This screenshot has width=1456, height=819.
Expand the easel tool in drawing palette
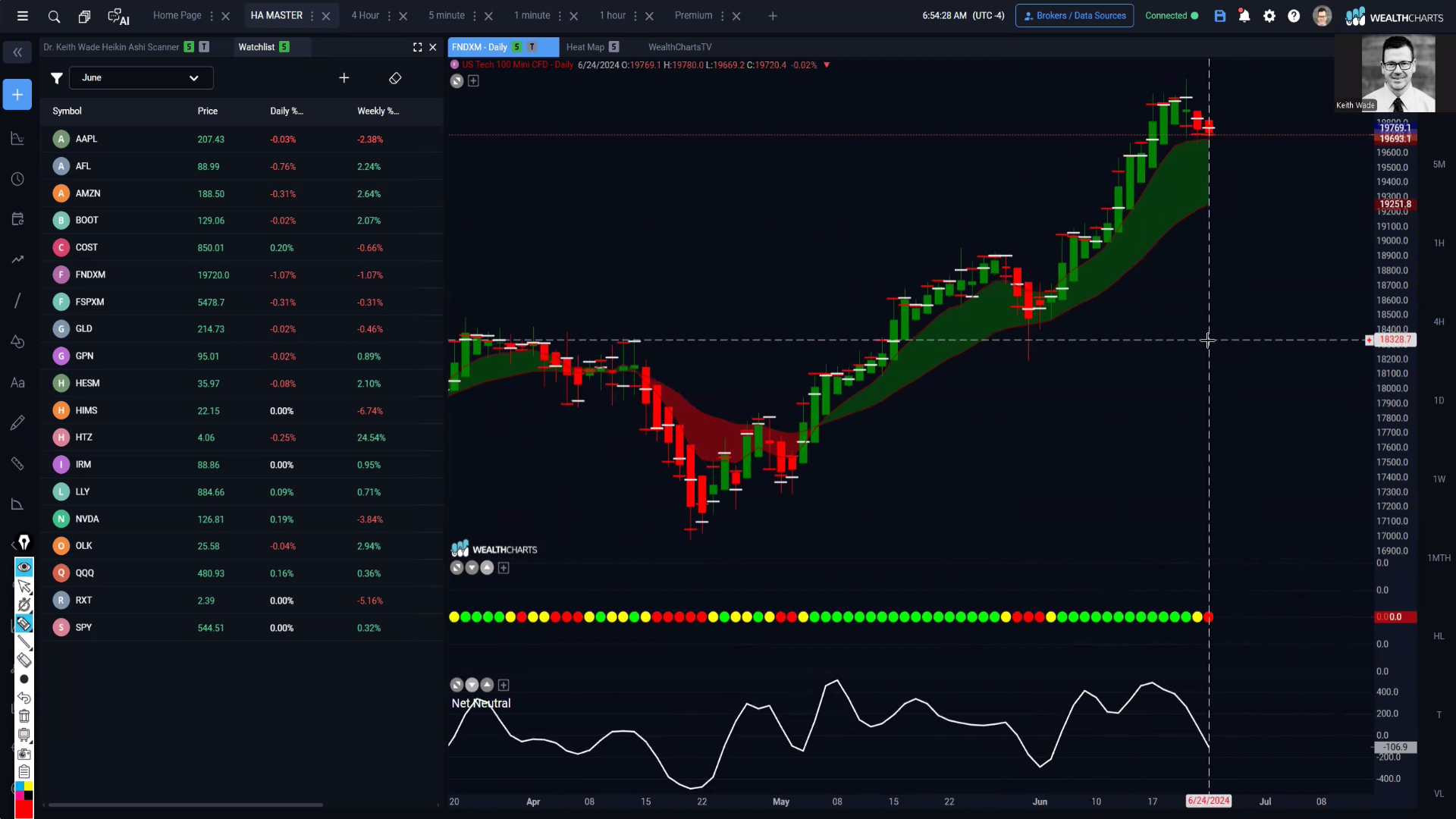click(x=24, y=735)
